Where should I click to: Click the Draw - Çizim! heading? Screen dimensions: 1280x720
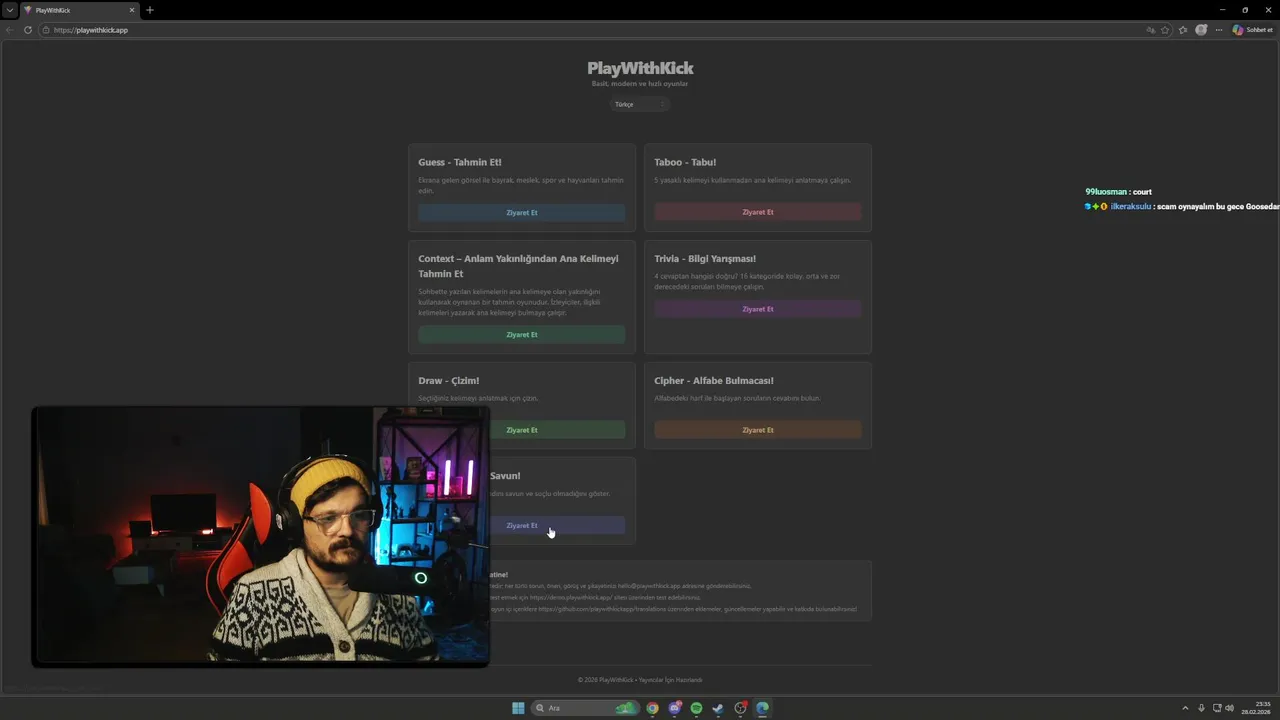(449, 381)
